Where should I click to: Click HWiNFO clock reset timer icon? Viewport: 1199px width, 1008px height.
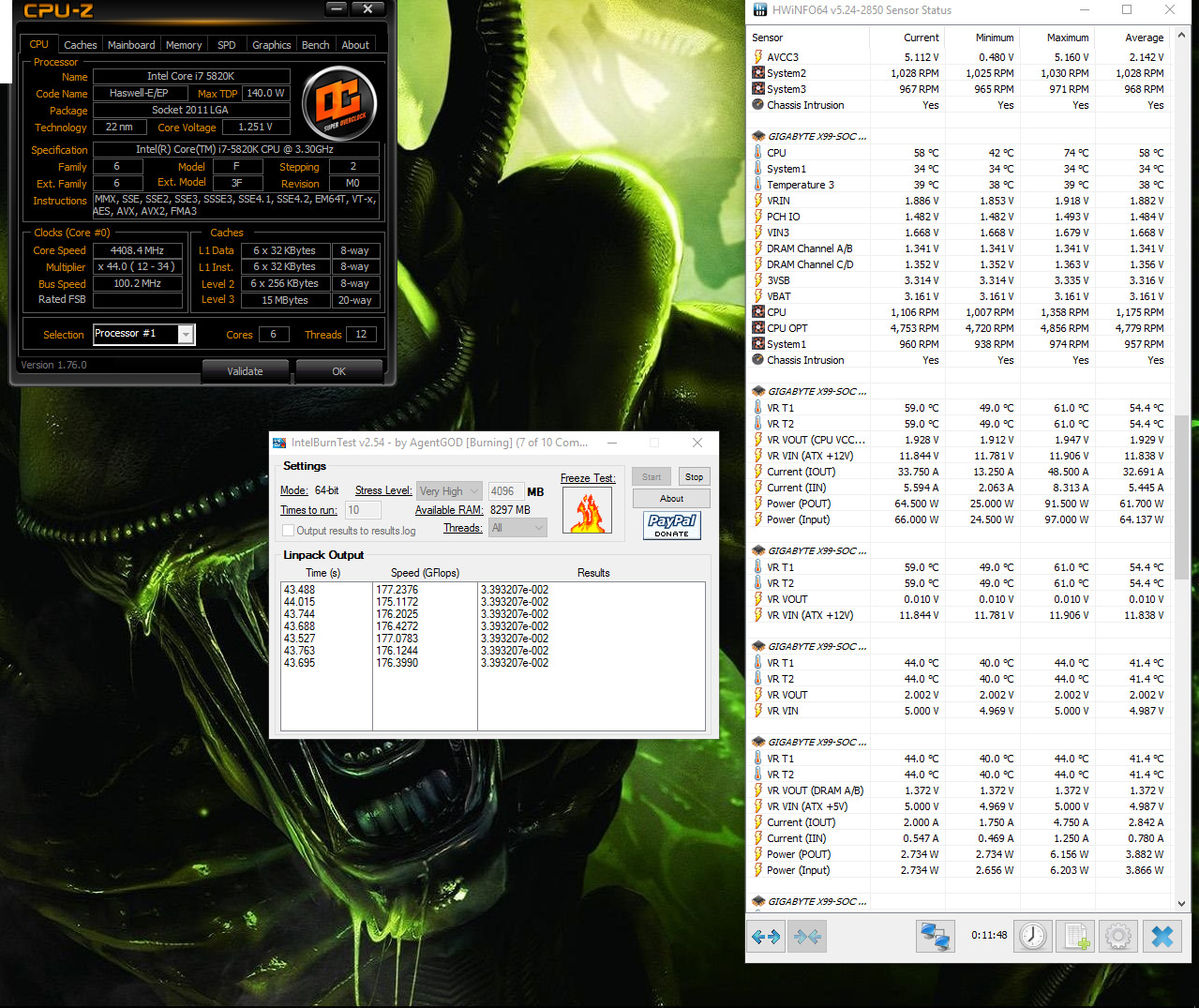tap(1033, 936)
